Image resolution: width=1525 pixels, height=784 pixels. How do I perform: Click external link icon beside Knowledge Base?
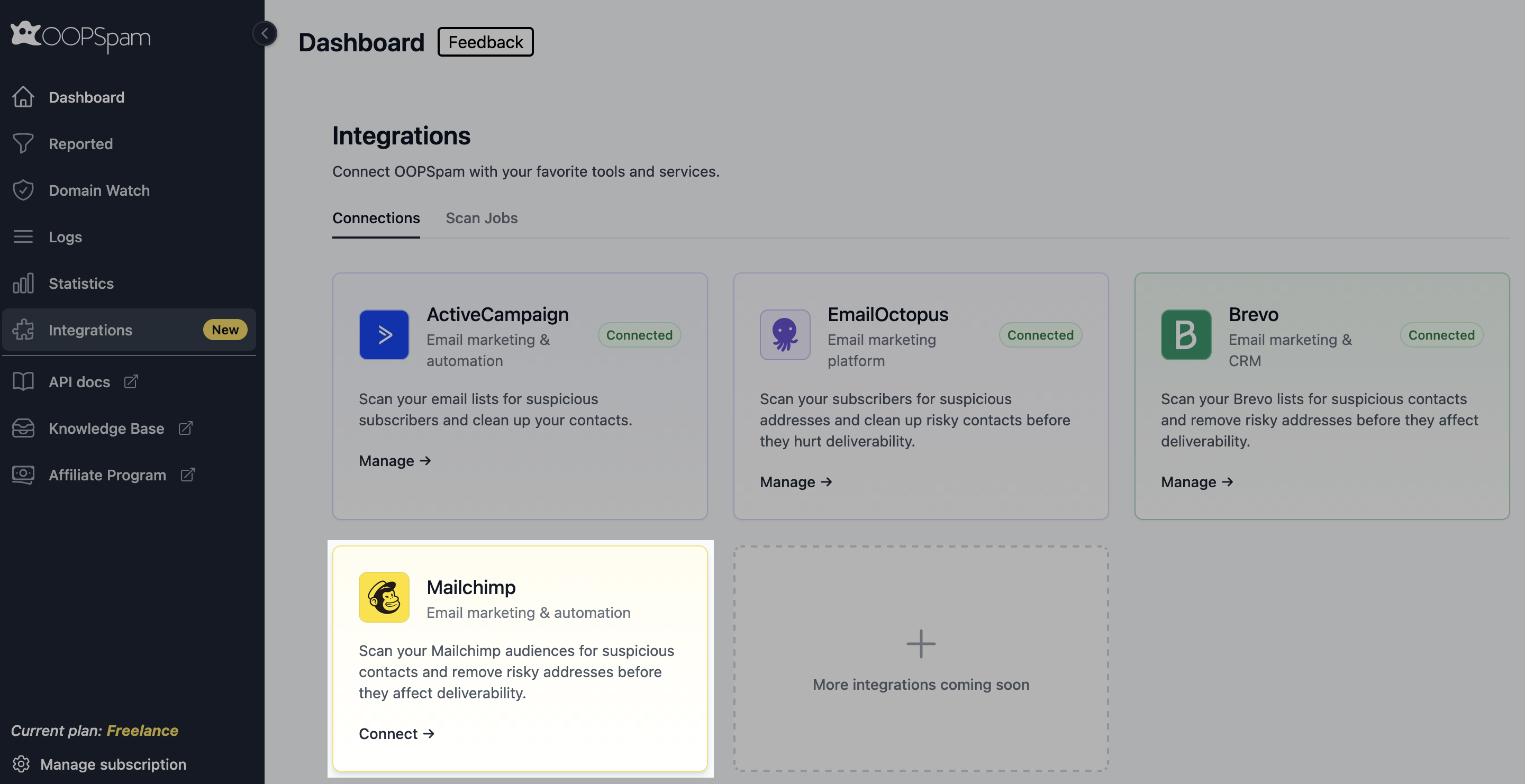[185, 428]
